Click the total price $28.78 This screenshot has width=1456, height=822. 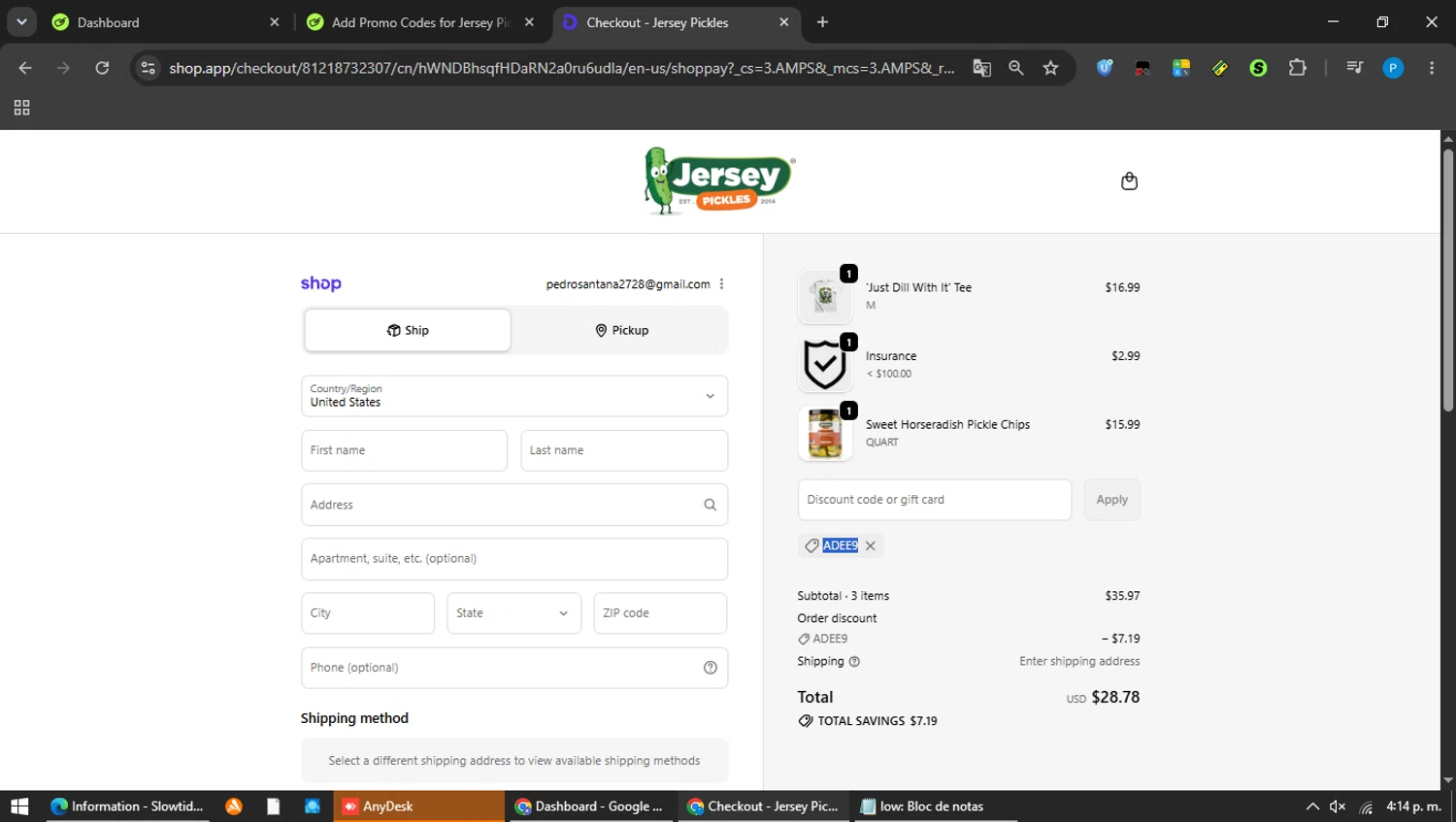[x=1115, y=697]
